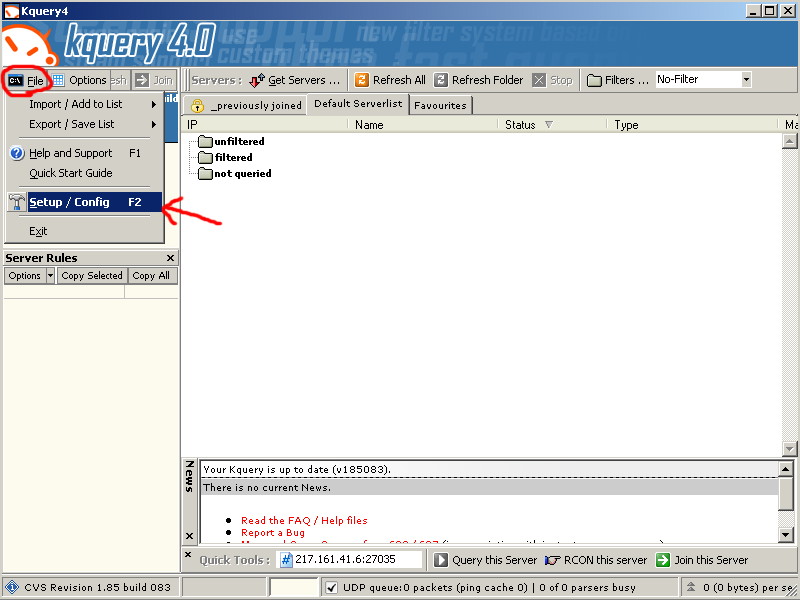Click Refresh Folder button
The width and height of the screenshot is (800, 600).
(x=478, y=80)
